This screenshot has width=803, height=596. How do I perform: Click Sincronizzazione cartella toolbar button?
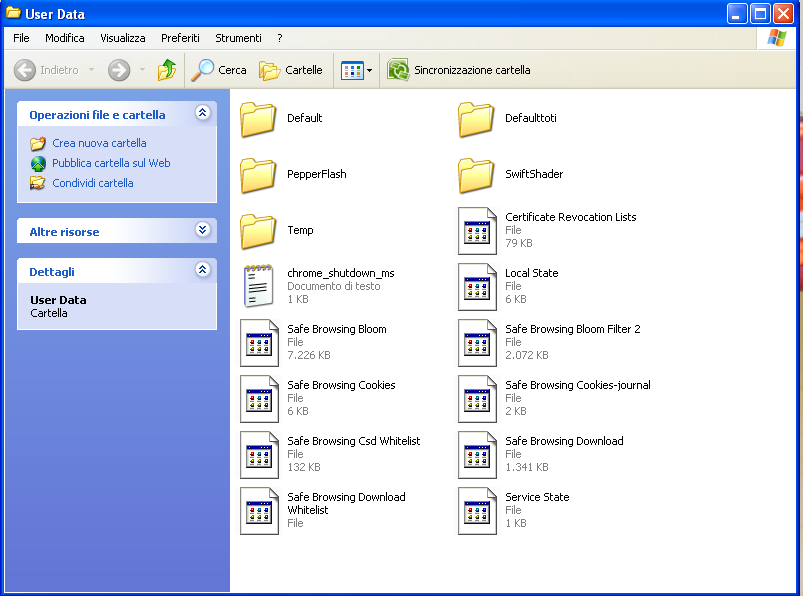point(460,70)
